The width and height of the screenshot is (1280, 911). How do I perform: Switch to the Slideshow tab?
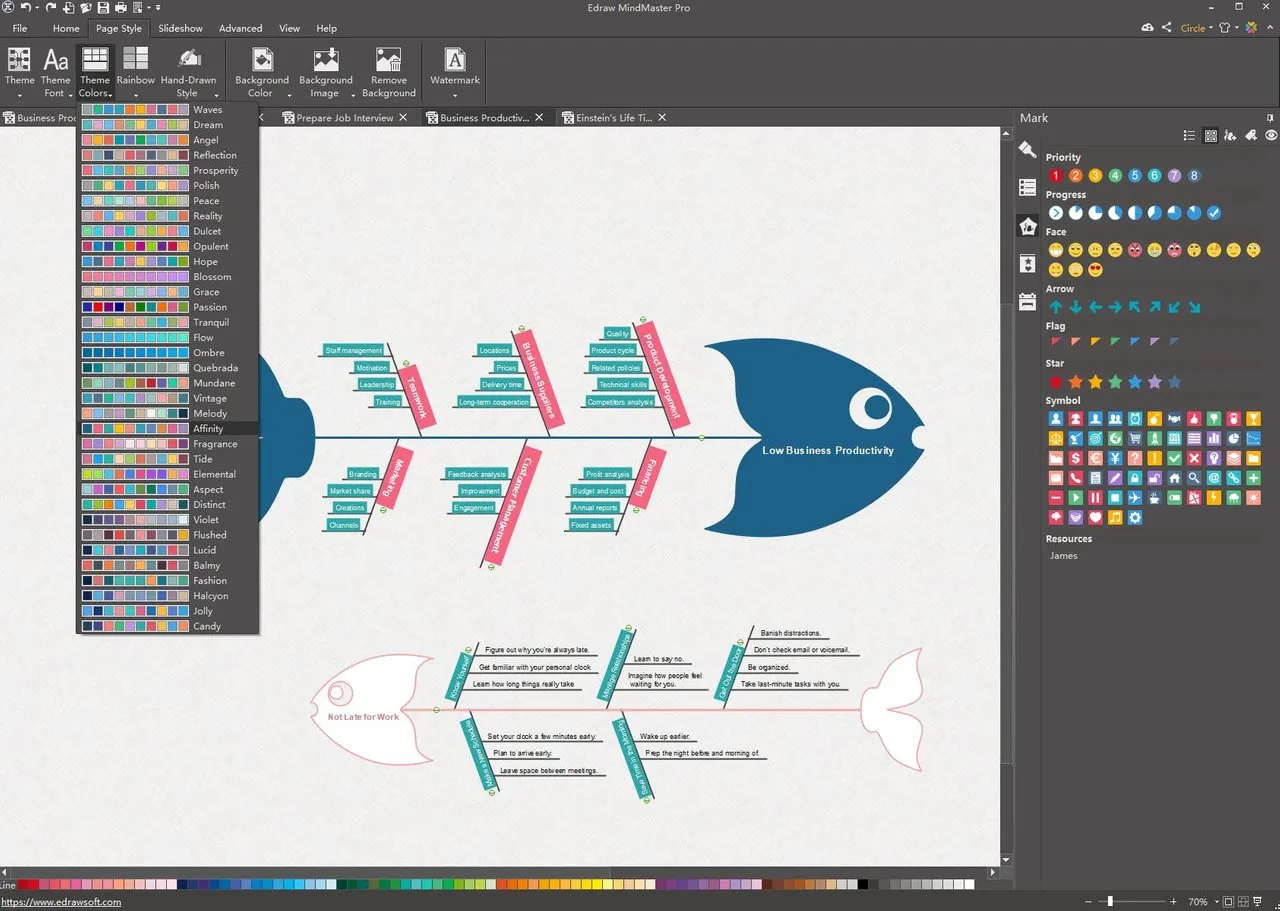181,28
